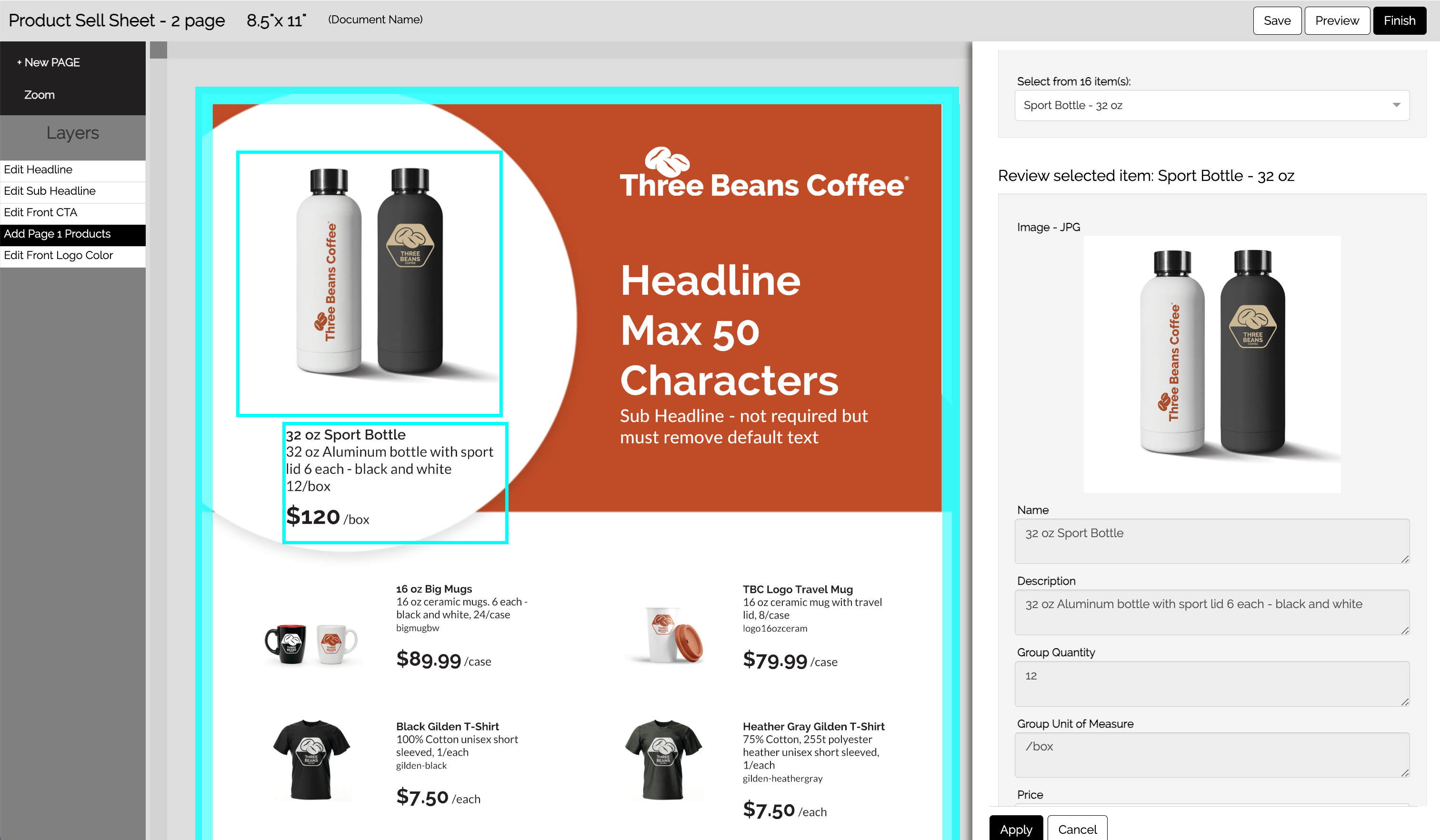Click the Name field resize handle

1405,560
